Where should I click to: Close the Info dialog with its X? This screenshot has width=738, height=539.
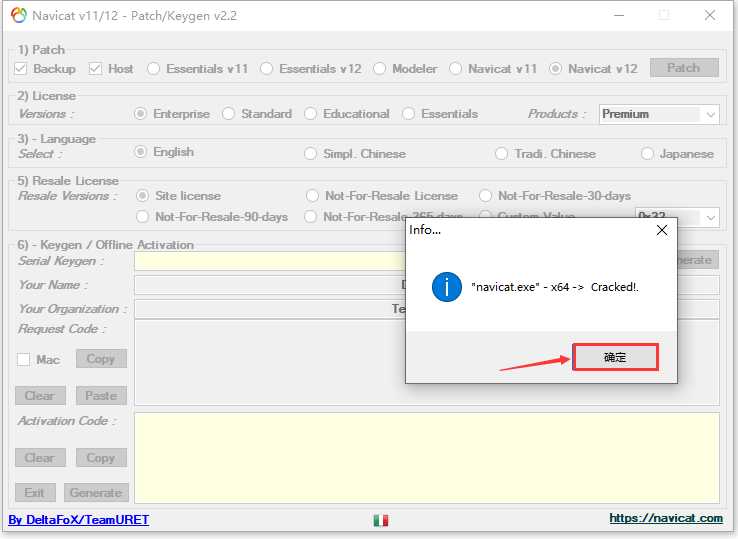(x=662, y=230)
